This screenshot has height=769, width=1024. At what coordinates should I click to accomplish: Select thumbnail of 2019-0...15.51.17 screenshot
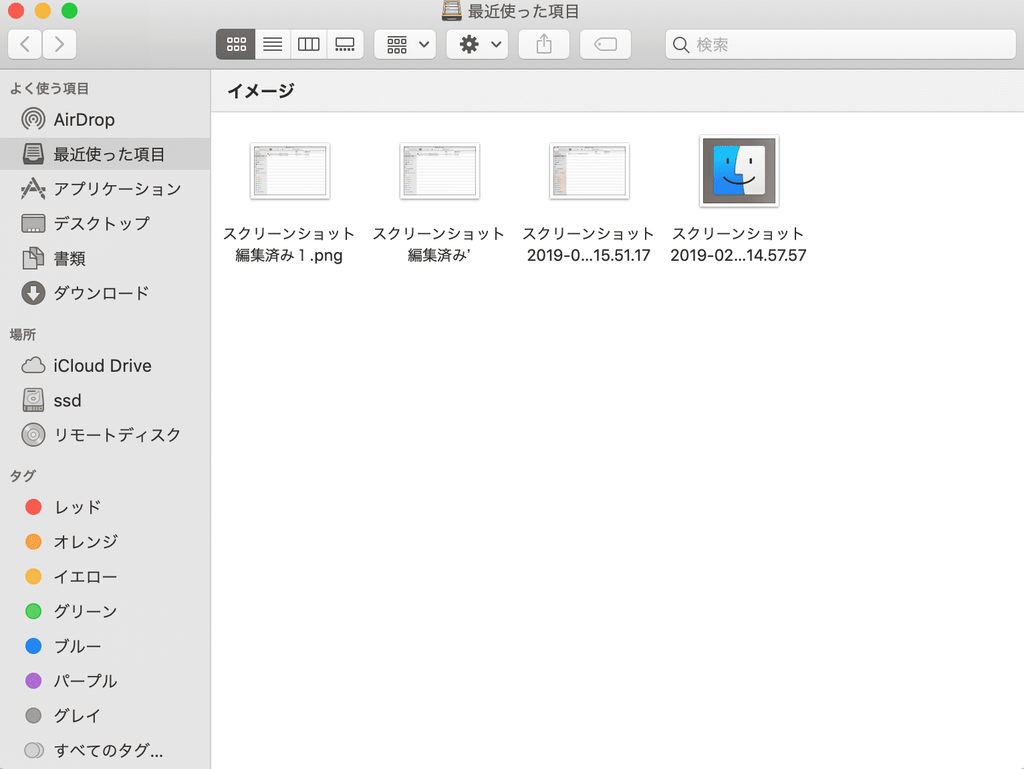[589, 171]
